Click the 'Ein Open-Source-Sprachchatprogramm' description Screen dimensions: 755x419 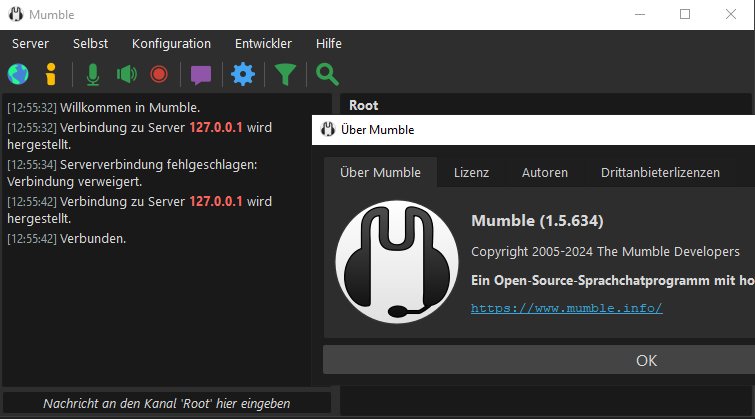click(613, 280)
